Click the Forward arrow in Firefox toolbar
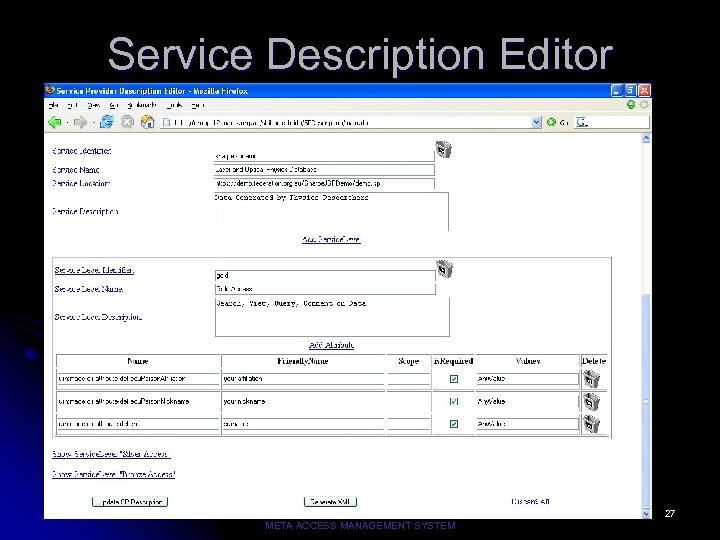The width and height of the screenshot is (720, 540). pos(80,122)
